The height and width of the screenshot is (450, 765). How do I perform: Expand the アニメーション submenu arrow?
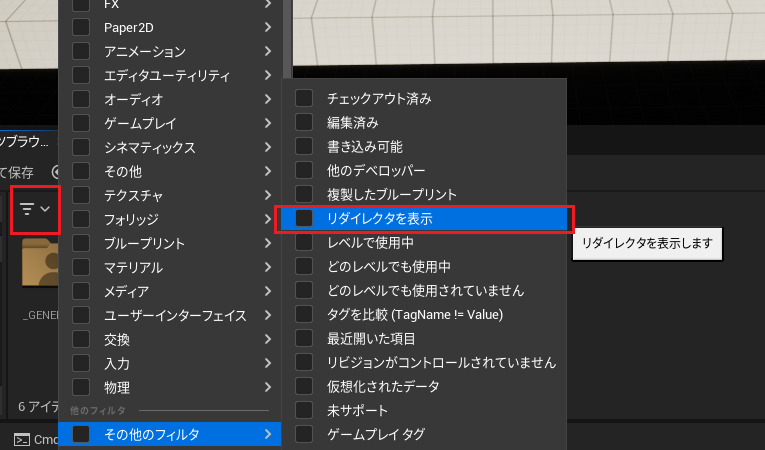(268, 51)
